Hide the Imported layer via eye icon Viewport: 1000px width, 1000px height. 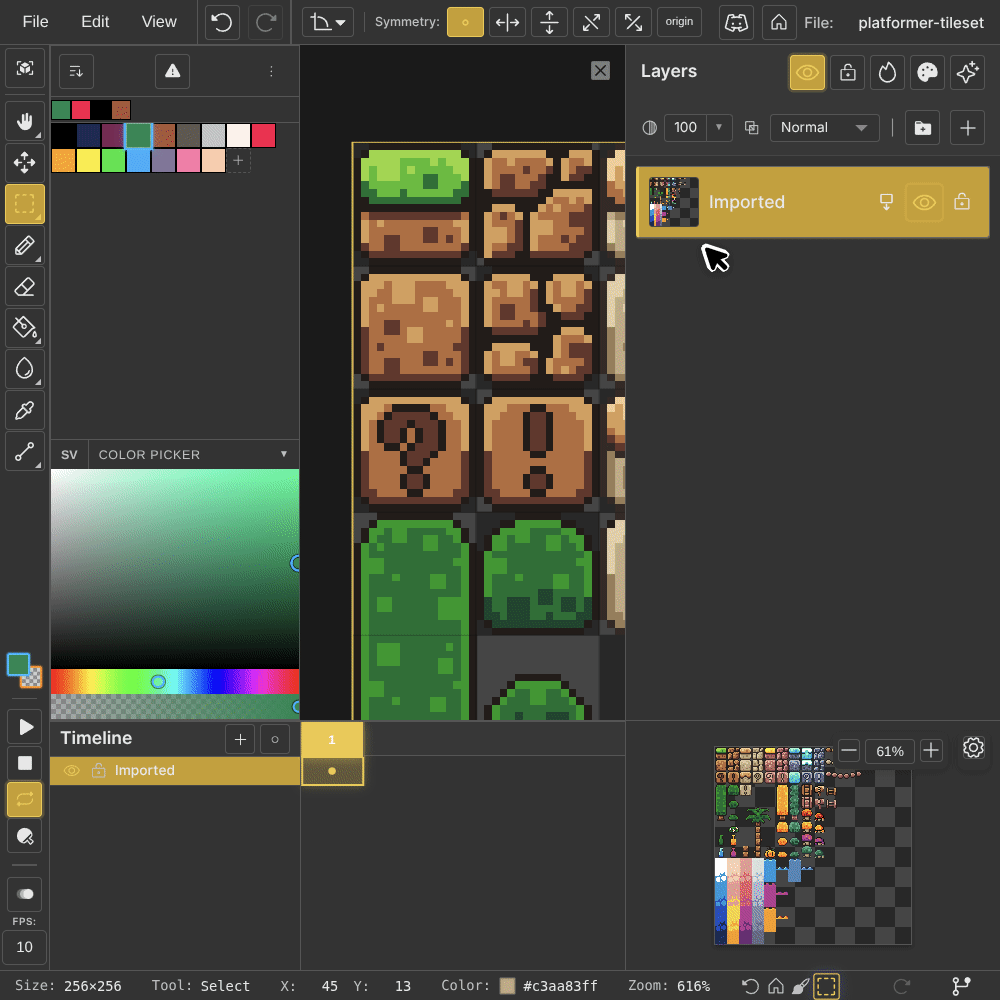[x=924, y=202]
